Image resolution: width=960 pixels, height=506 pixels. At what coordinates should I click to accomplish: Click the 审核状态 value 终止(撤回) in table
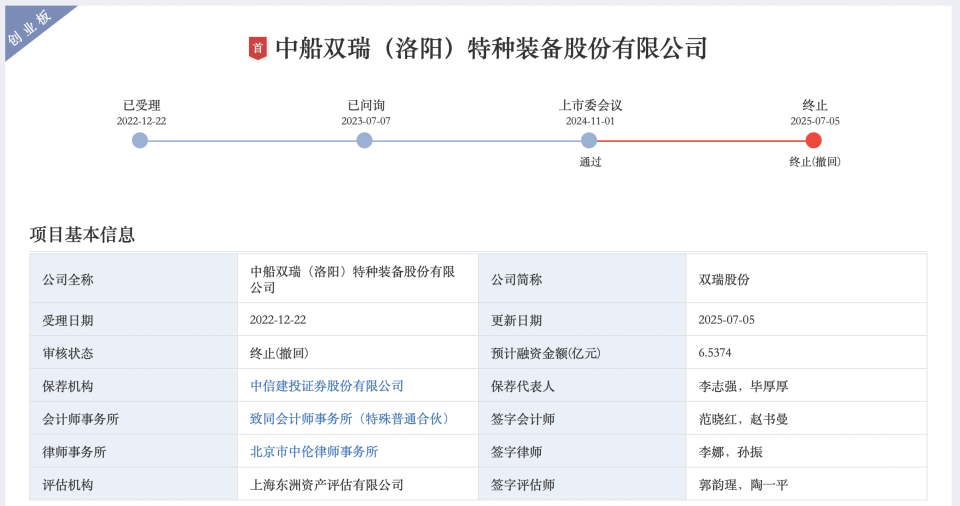(x=279, y=353)
